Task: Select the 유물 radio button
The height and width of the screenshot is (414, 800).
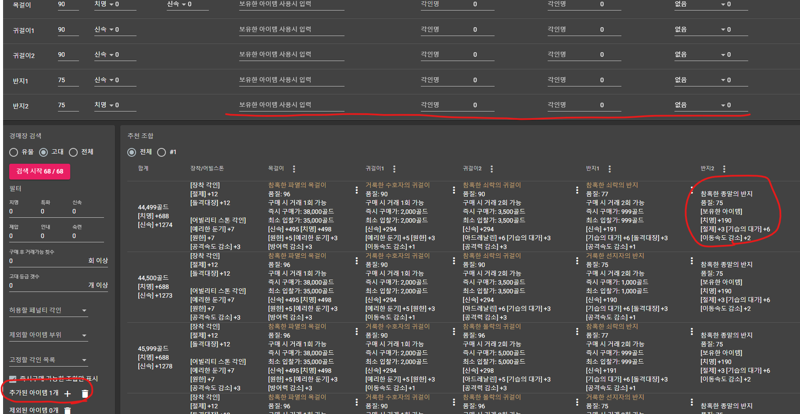Action: pyautogui.click(x=14, y=152)
